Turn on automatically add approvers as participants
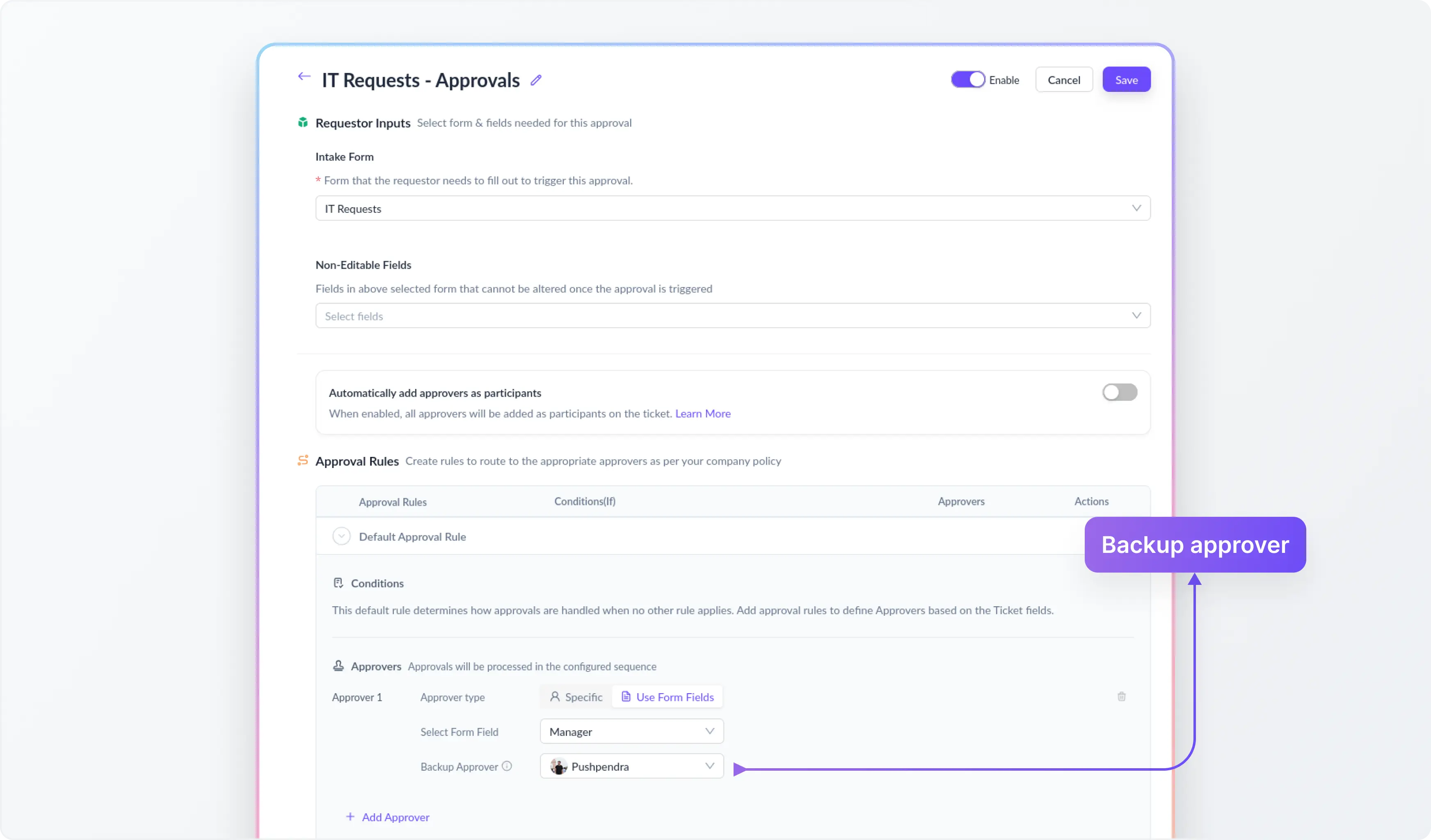The image size is (1431, 840). [1119, 392]
